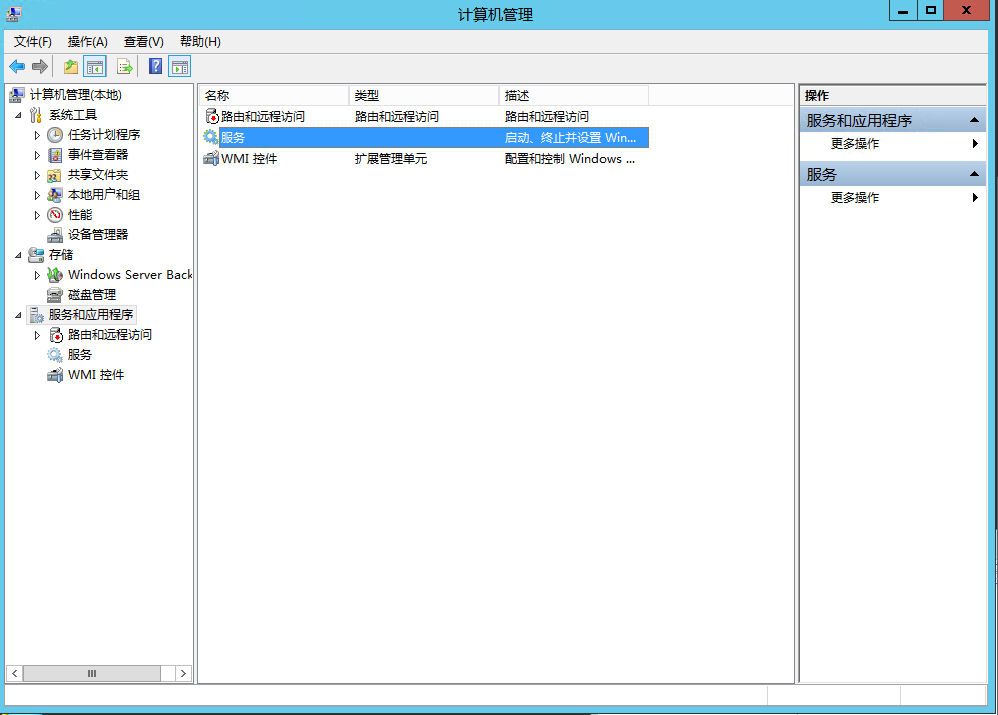Select 路由和远程访问 row in the list
The image size is (998, 715).
coord(262,117)
